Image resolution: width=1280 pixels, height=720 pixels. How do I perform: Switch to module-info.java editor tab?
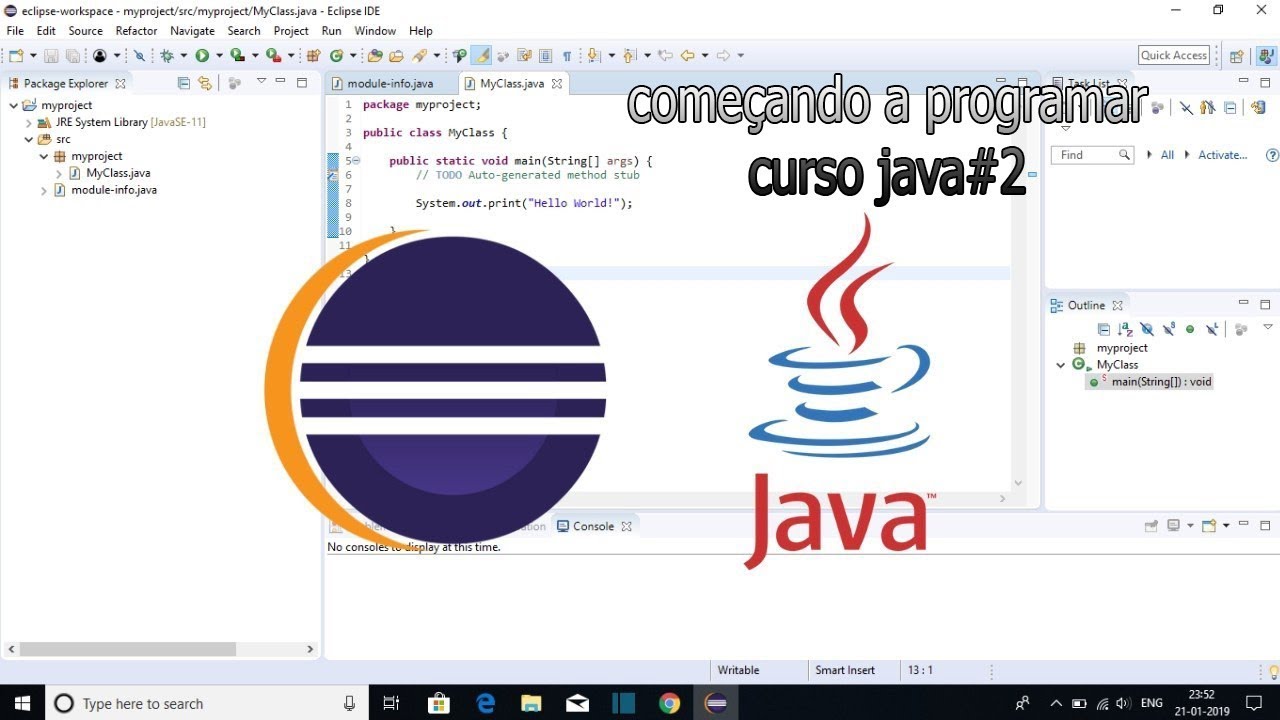381,83
